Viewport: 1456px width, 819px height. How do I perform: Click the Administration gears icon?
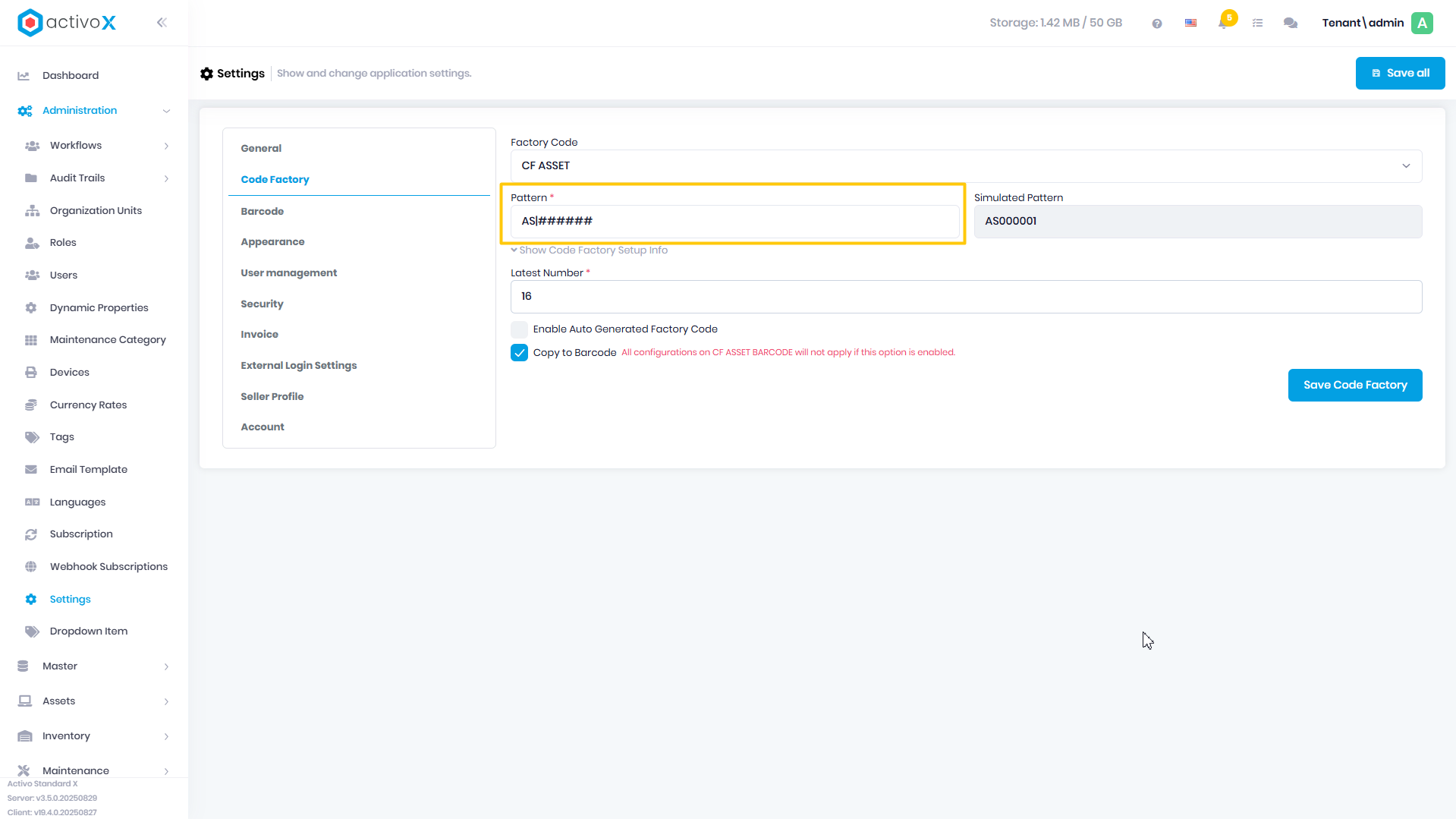[x=25, y=111]
